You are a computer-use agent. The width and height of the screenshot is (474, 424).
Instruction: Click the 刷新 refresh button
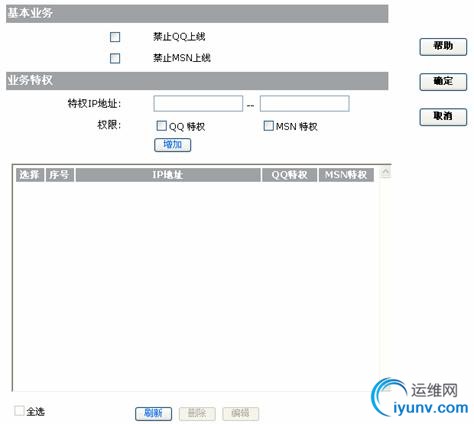tap(154, 414)
